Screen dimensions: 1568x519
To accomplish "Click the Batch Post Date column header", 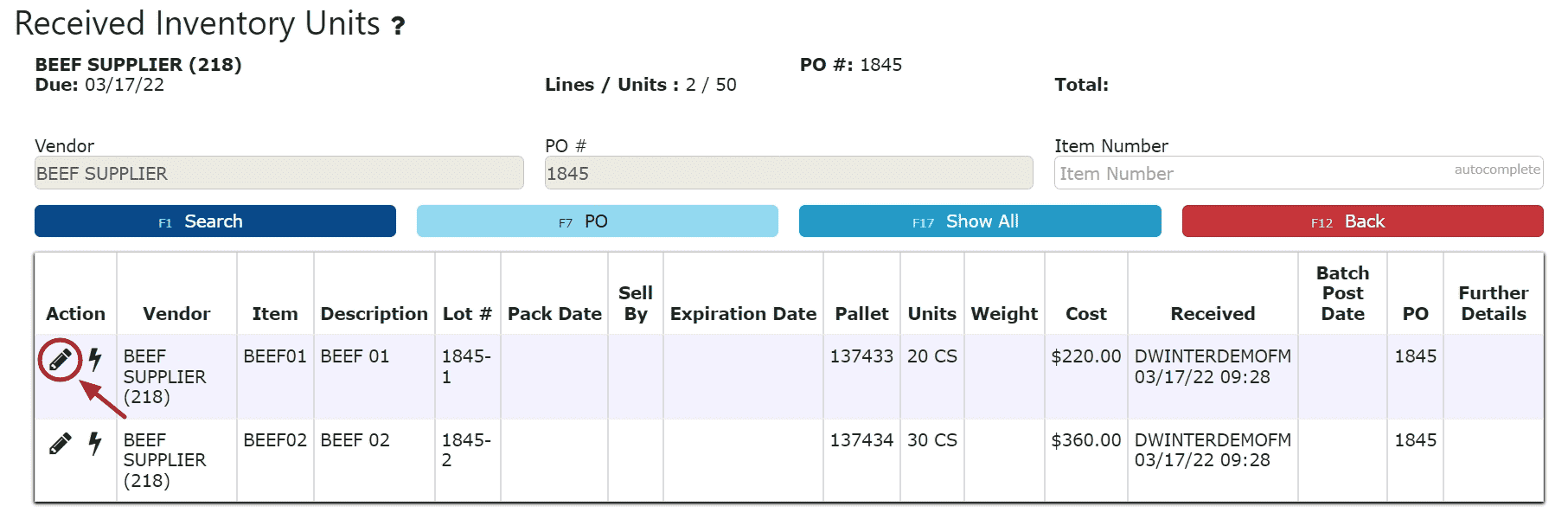I will point(1342,293).
